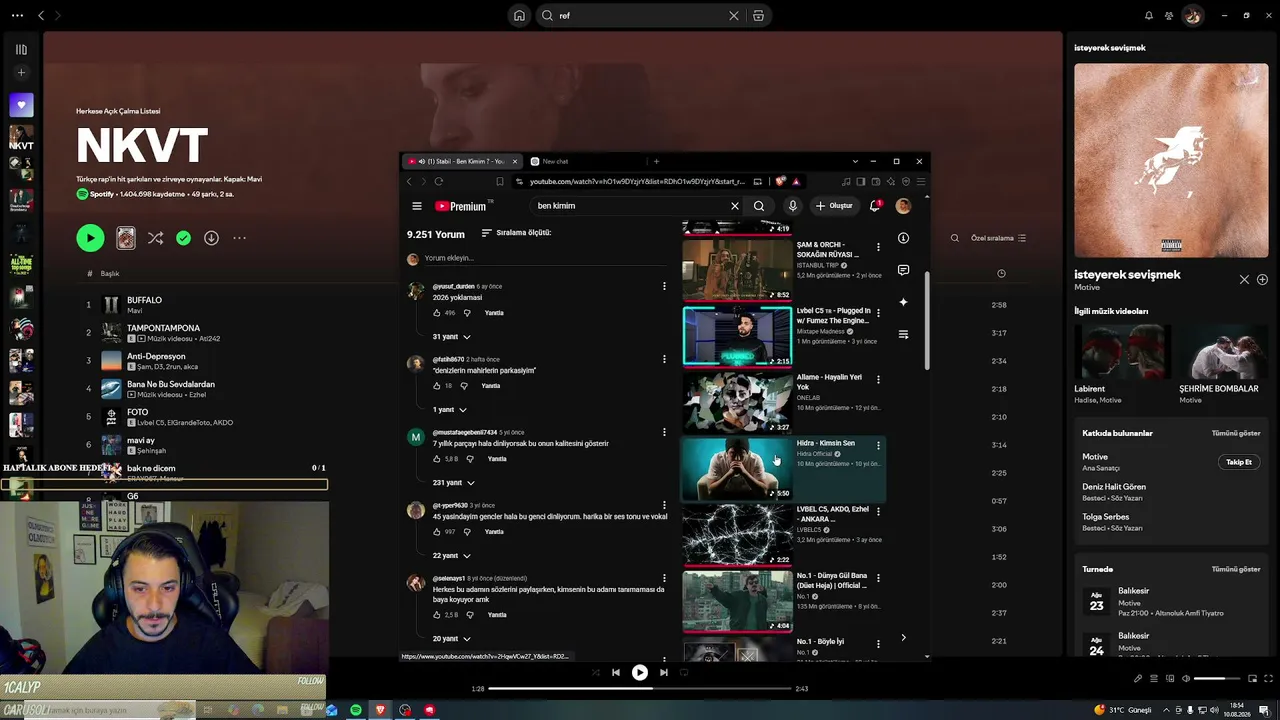Close Spotify now-playing side panel
The width and height of the screenshot is (1280, 720).
(x=1244, y=280)
